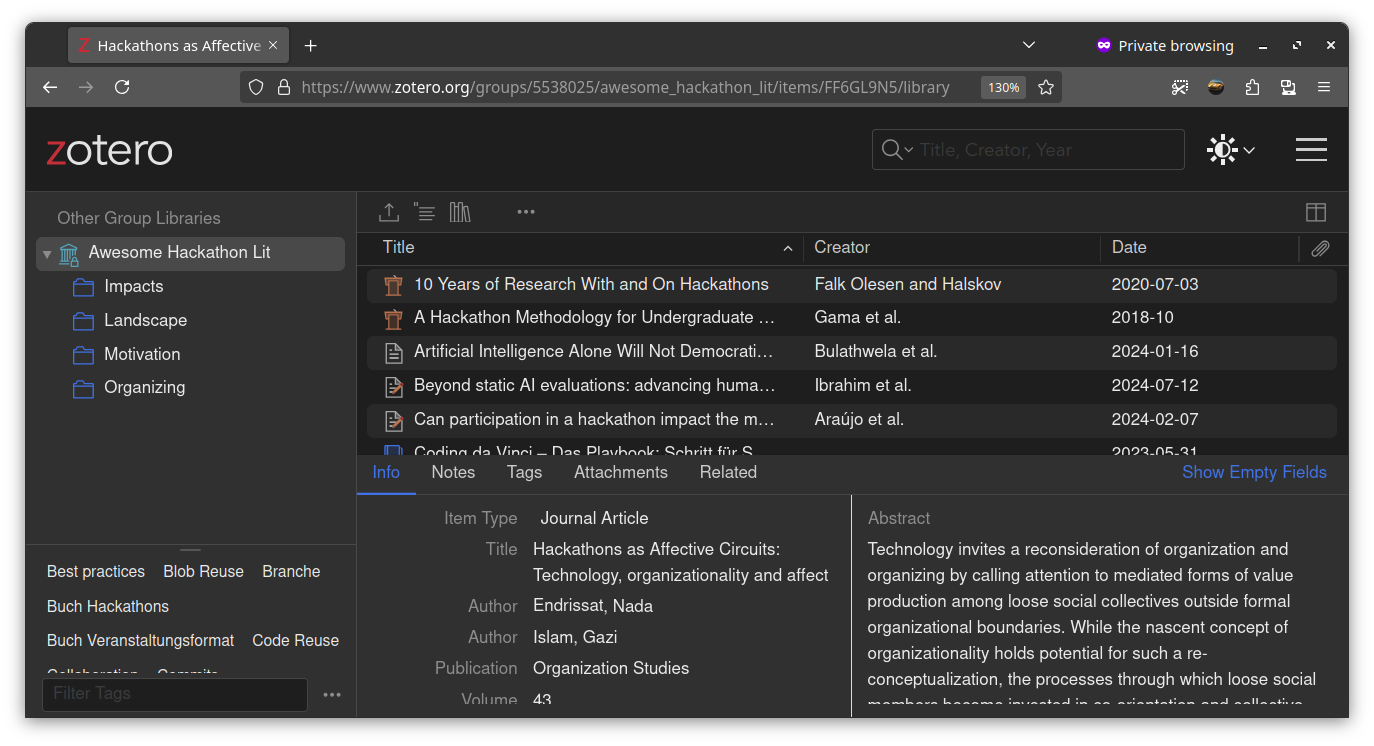1374x746 pixels.
Task: Click the preprint icon for Beyond static AI evaluations
Action: pyautogui.click(x=394, y=386)
